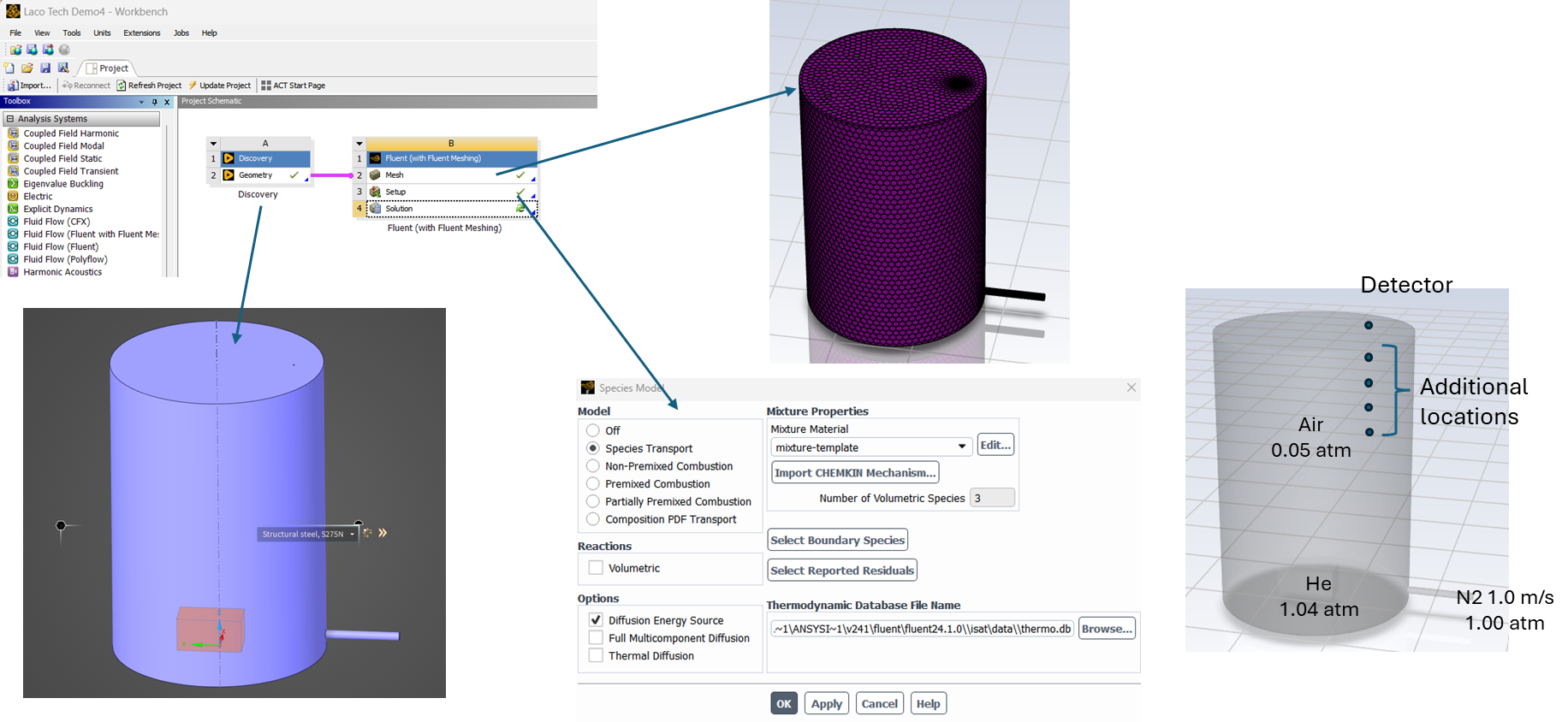Image resolution: width=1568 pixels, height=722 pixels.
Task: Enable the Volumetric reactions checkbox
Action: pos(596,568)
